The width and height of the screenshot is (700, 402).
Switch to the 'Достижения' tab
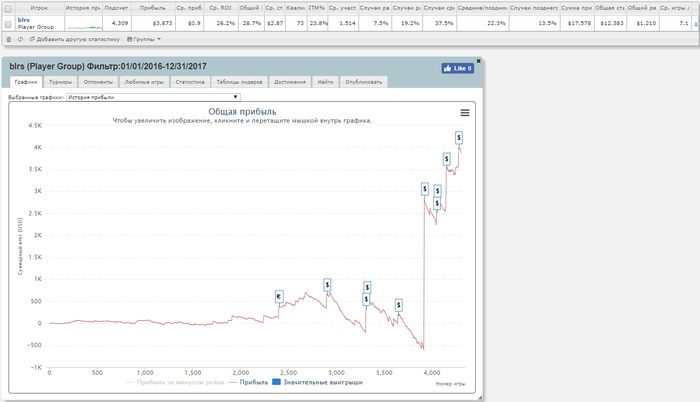[290, 82]
